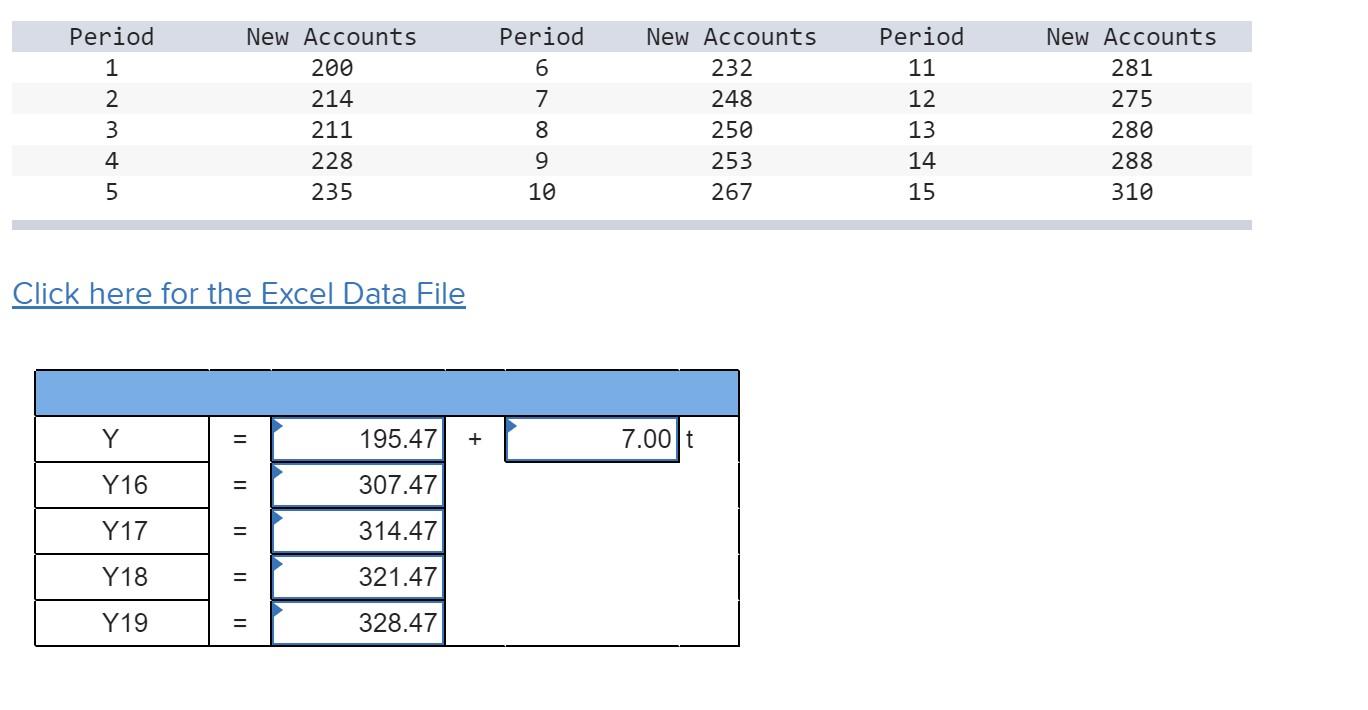
Task: Click the first Period column header
Action: (112, 37)
